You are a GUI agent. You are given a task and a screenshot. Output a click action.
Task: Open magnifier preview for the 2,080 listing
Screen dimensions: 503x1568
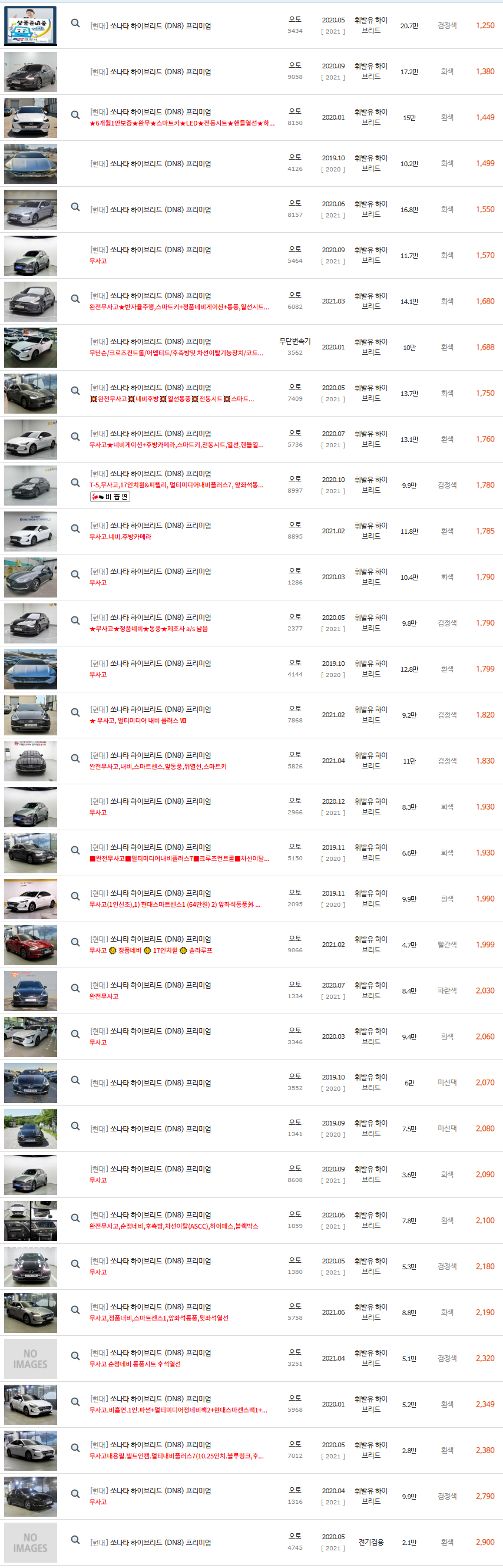(x=75, y=1126)
